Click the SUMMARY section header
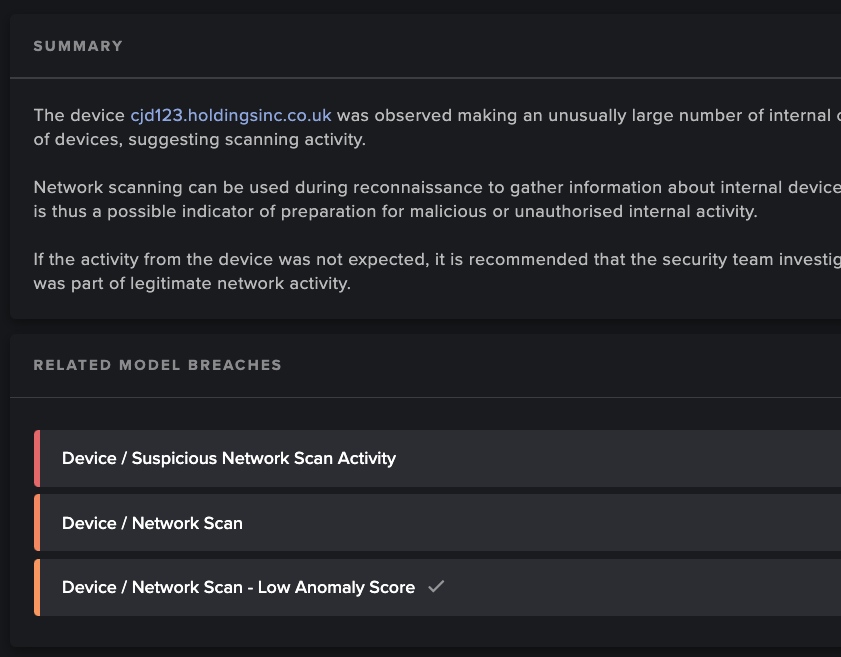The width and height of the screenshot is (841, 657). [78, 45]
